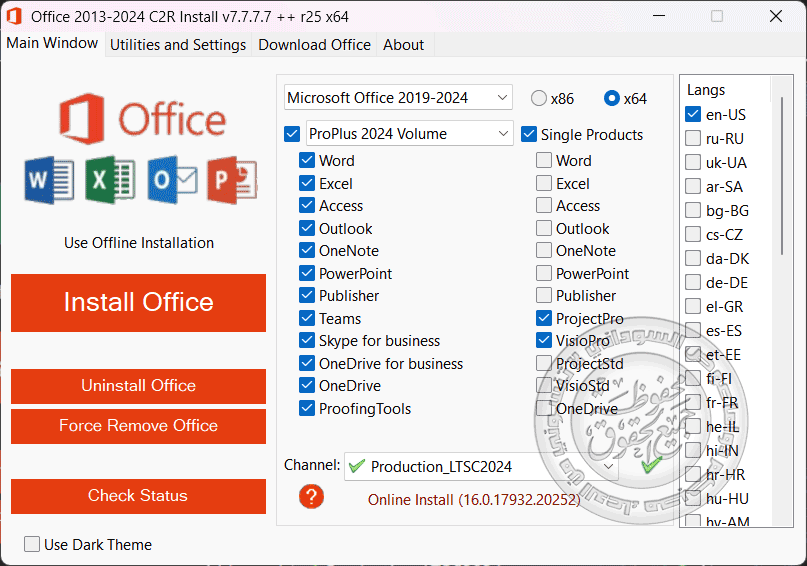
Task: Switch to Utilities and Settings tab
Action: coord(178,45)
